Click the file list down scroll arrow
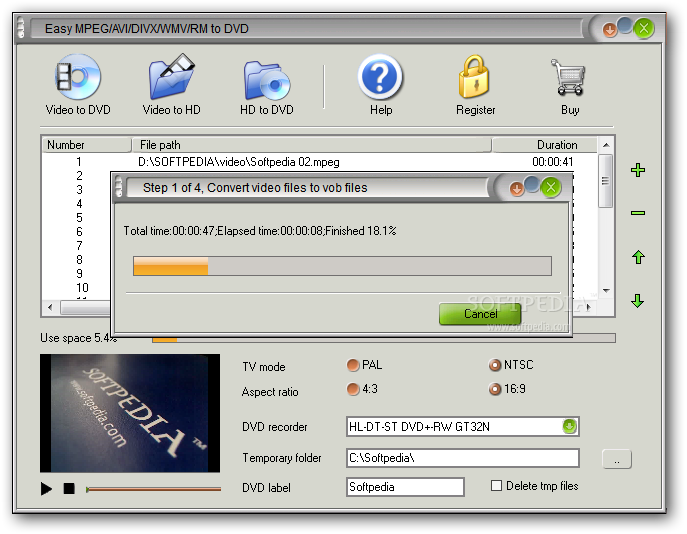Image resolution: width=687 pixels, height=534 pixels. tap(606, 291)
